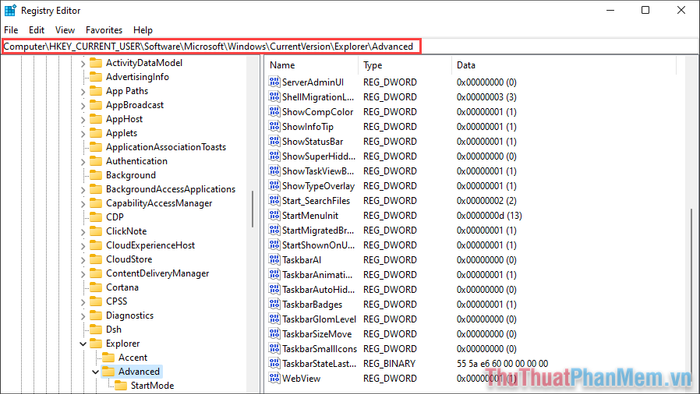Click the TaskbarBadges DWORD value icon

[x=274, y=303]
